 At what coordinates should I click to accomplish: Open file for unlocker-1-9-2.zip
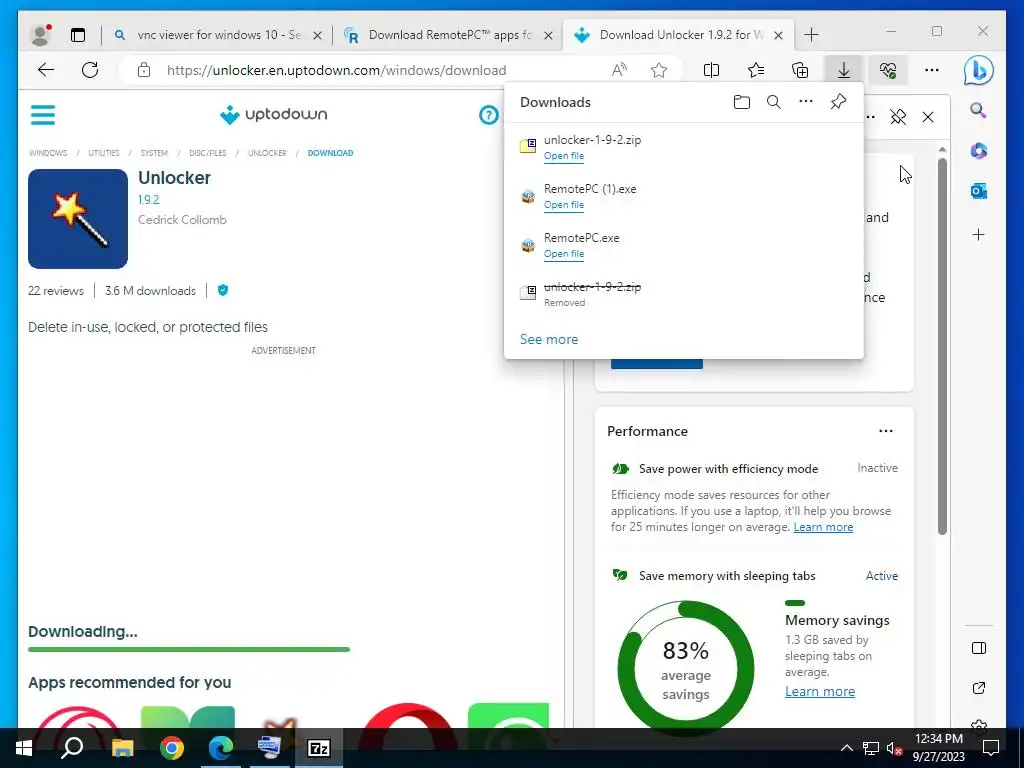tap(564, 156)
